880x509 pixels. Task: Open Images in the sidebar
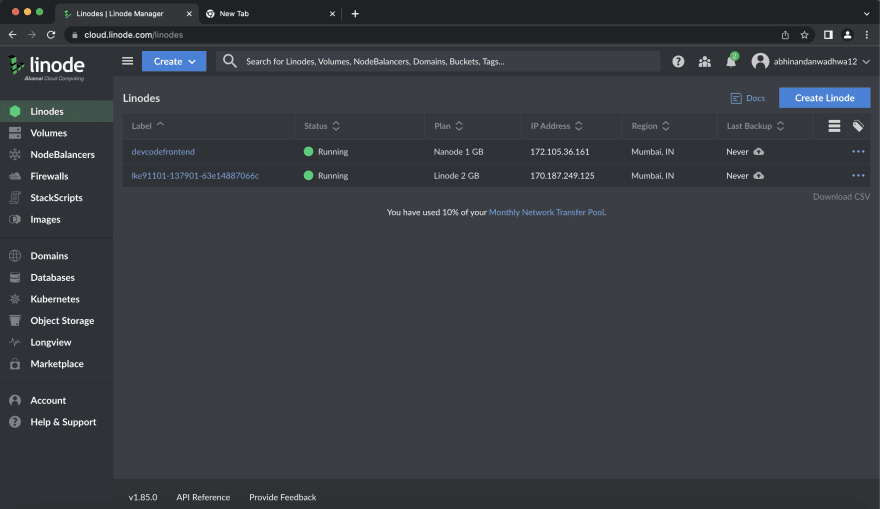[56, 219]
